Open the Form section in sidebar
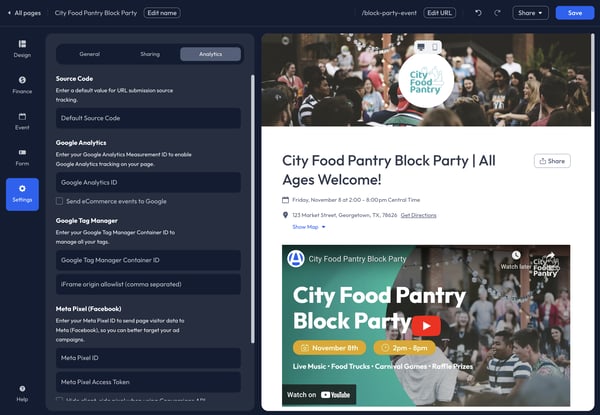 [x=22, y=157]
